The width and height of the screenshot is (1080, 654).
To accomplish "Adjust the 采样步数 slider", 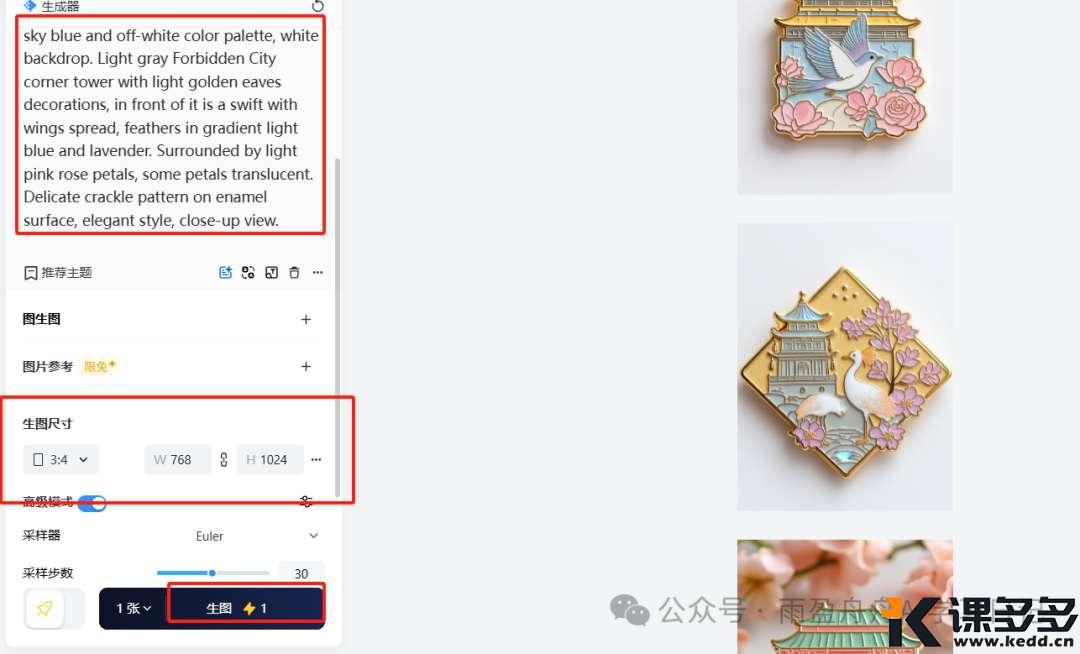I will (x=213, y=573).
